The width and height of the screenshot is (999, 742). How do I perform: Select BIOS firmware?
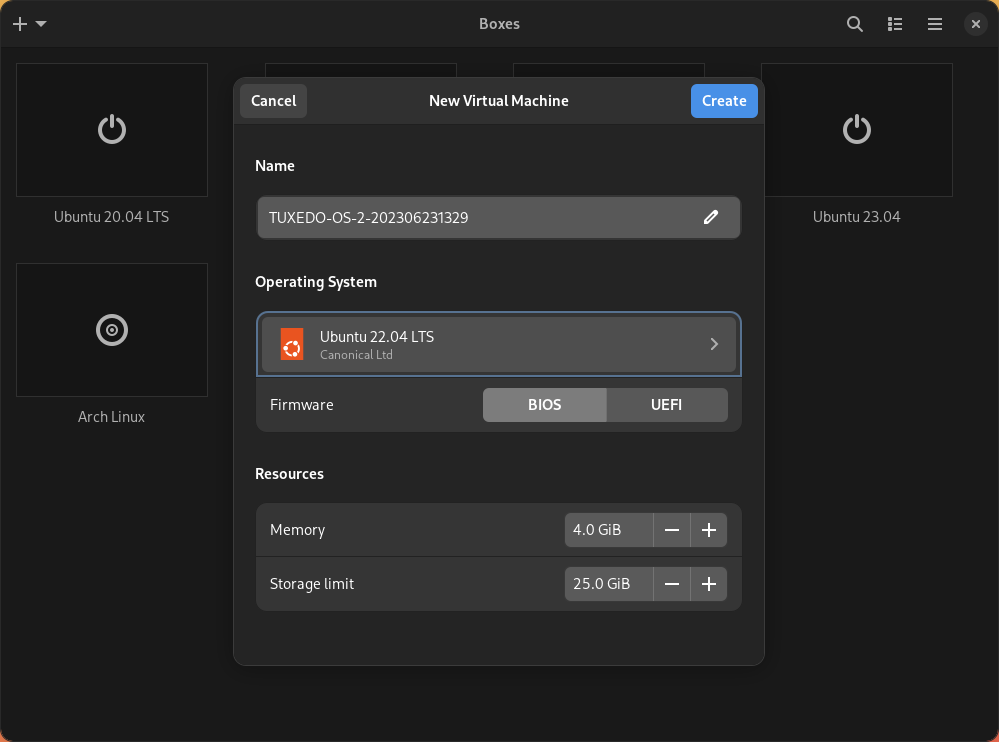[544, 405]
